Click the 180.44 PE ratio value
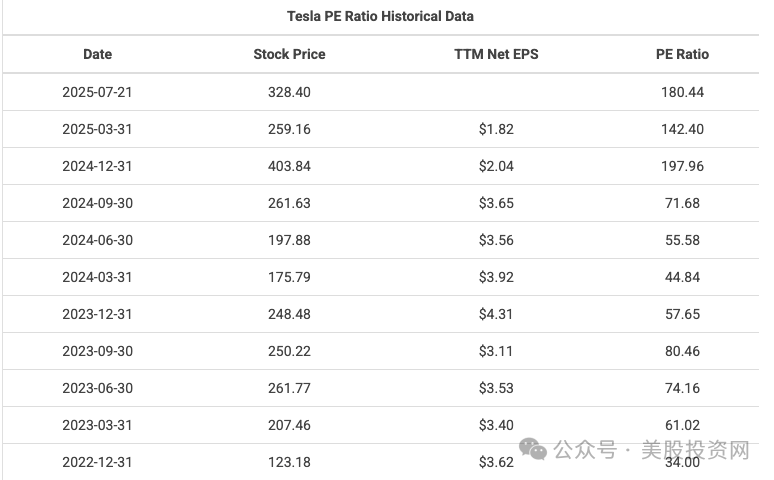 point(682,92)
